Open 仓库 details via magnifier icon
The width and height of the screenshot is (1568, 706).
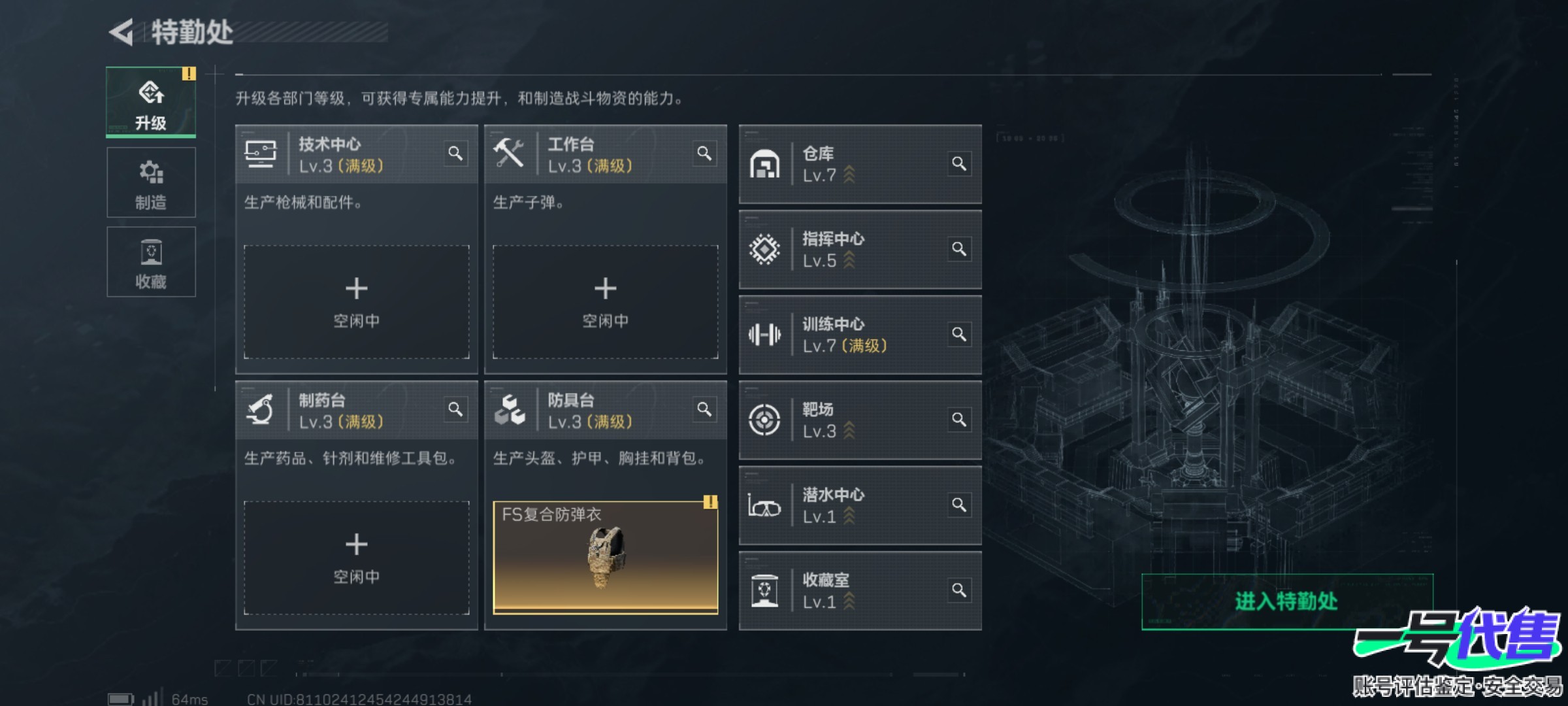[958, 163]
